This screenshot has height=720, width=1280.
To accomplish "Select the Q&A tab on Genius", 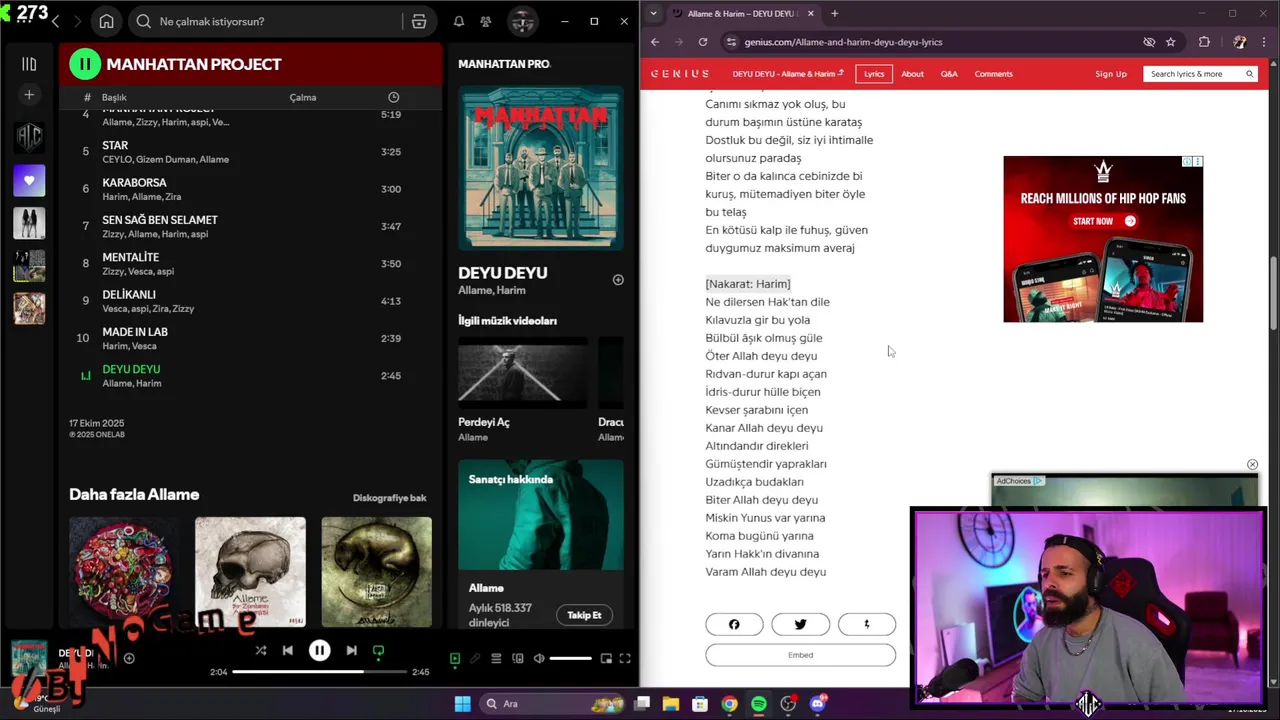I will click(x=949, y=74).
